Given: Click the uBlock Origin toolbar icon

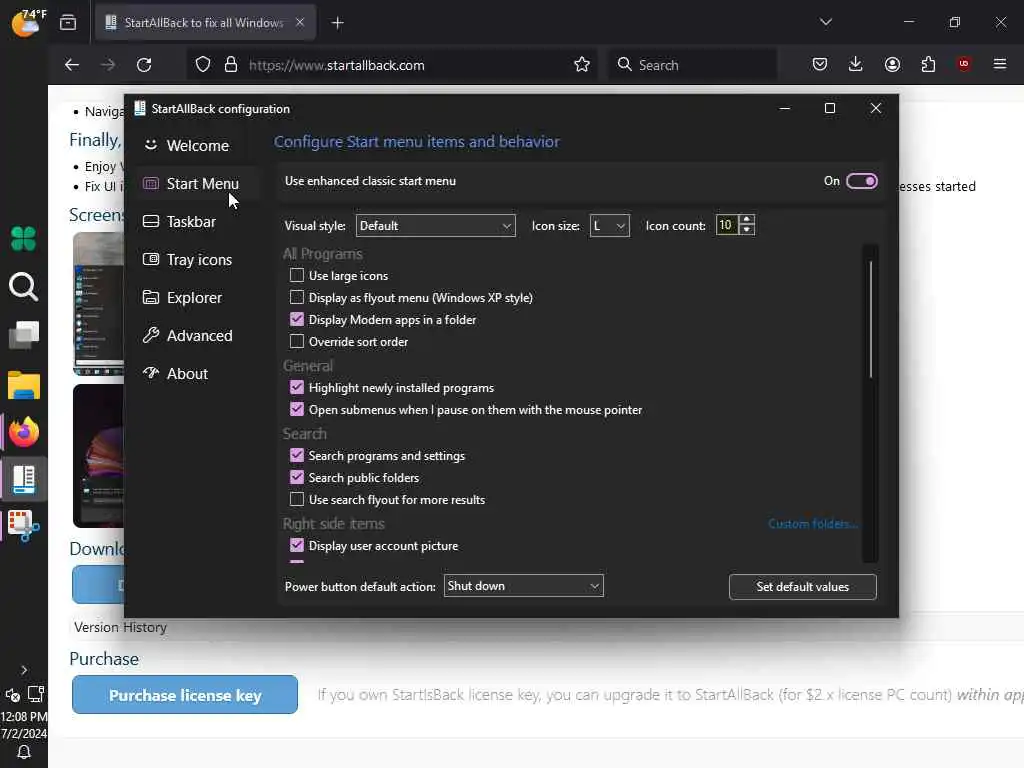Looking at the screenshot, I should [964, 64].
